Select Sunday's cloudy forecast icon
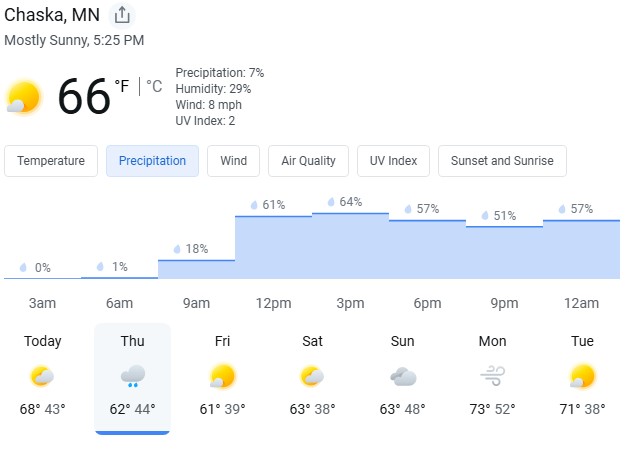The image size is (631, 450). 403,377
